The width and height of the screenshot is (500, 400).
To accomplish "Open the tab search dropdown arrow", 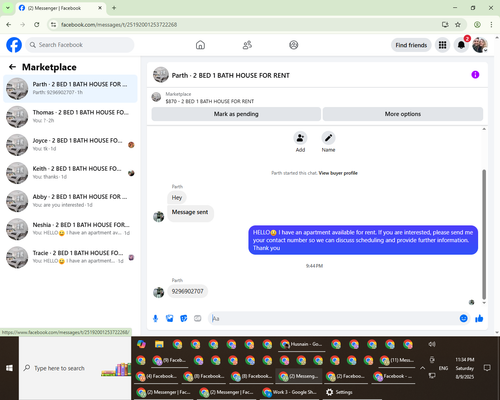I will [8, 8].
